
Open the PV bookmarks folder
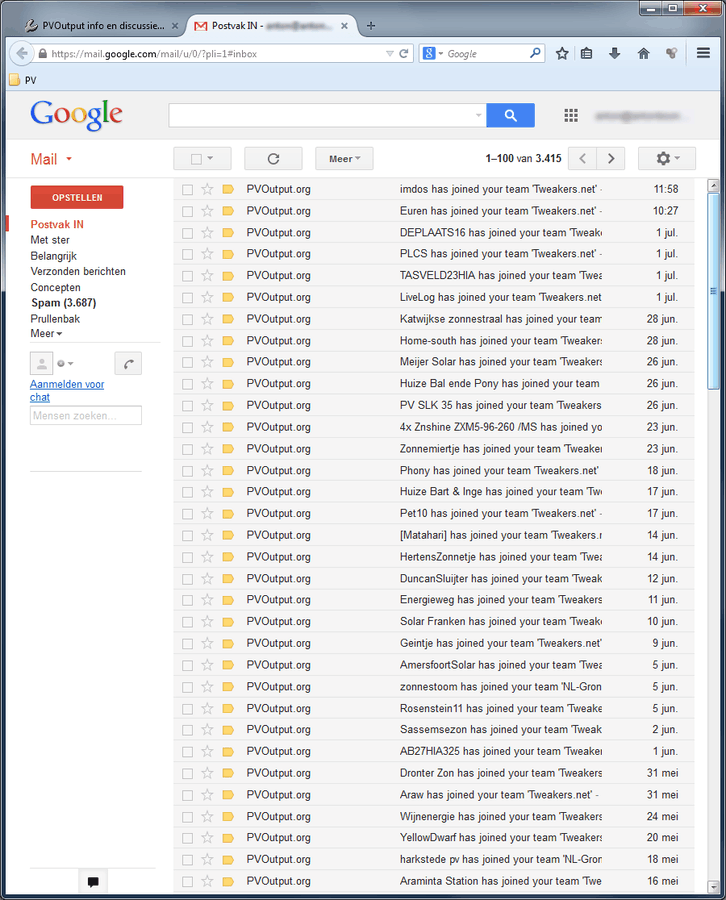pyautogui.click(x=24, y=80)
